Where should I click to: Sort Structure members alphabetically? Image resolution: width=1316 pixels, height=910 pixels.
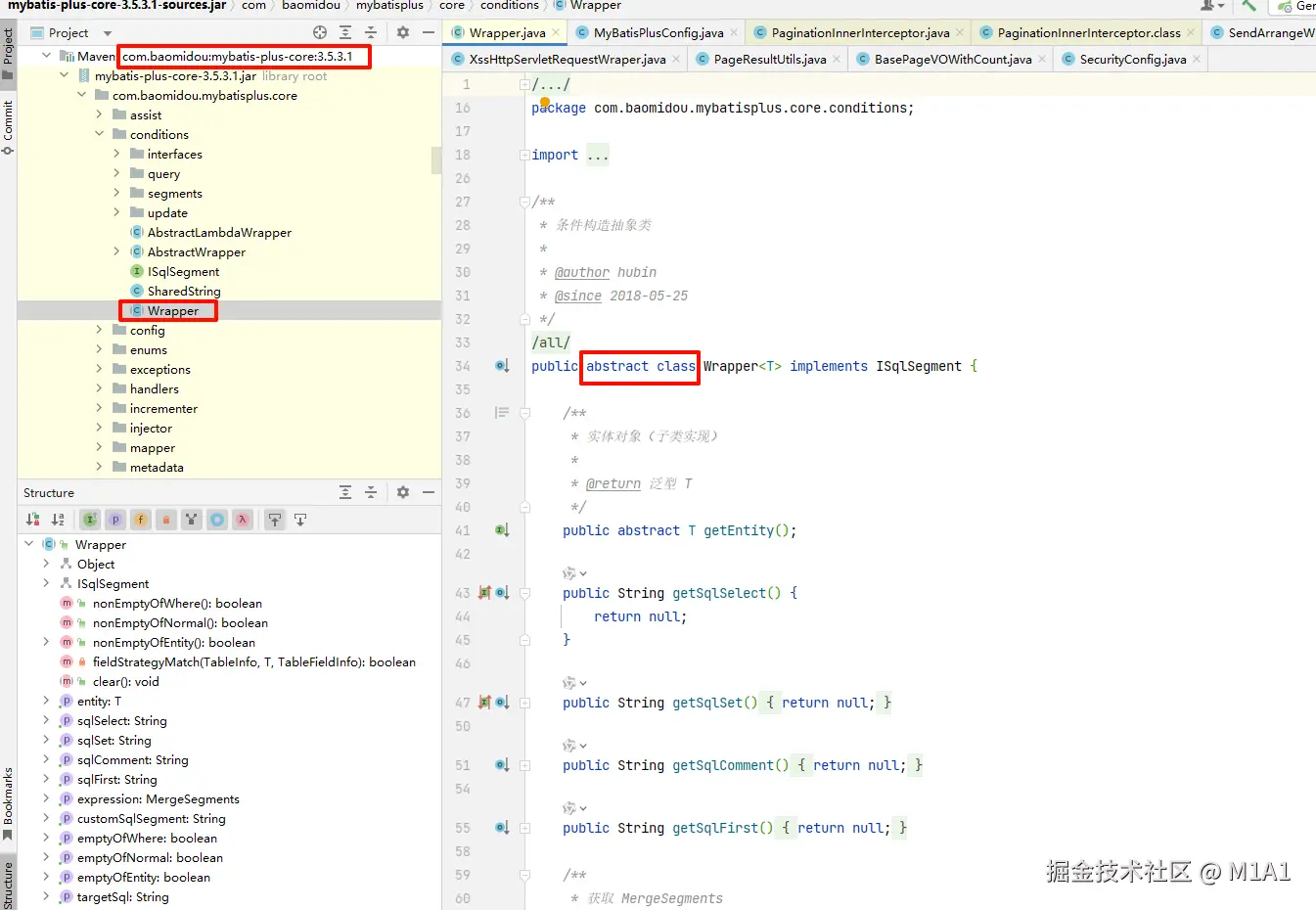[x=58, y=520]
